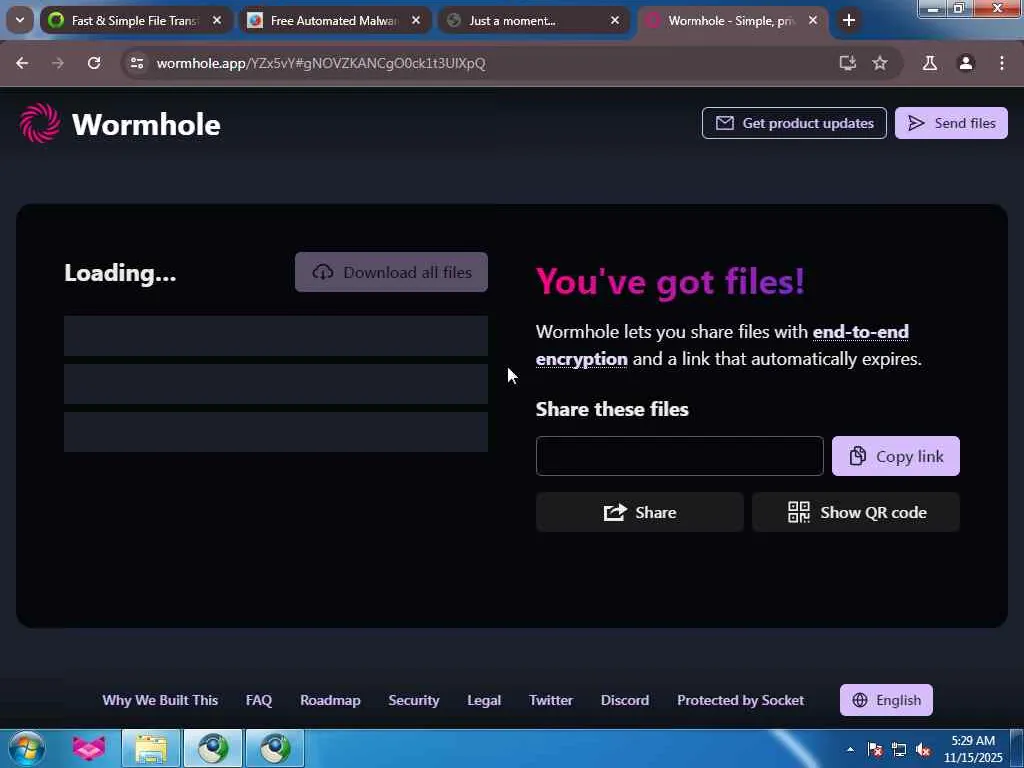Image resolution: width=1024 pixels, height=768 pixels.
Task: View site information icon in address bar
Action: pos(136,63)
